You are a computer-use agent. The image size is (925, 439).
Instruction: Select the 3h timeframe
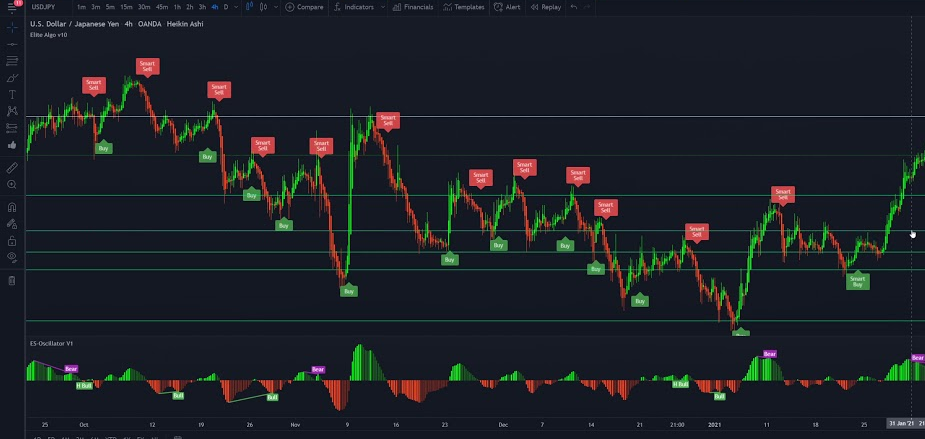point(202,7)
